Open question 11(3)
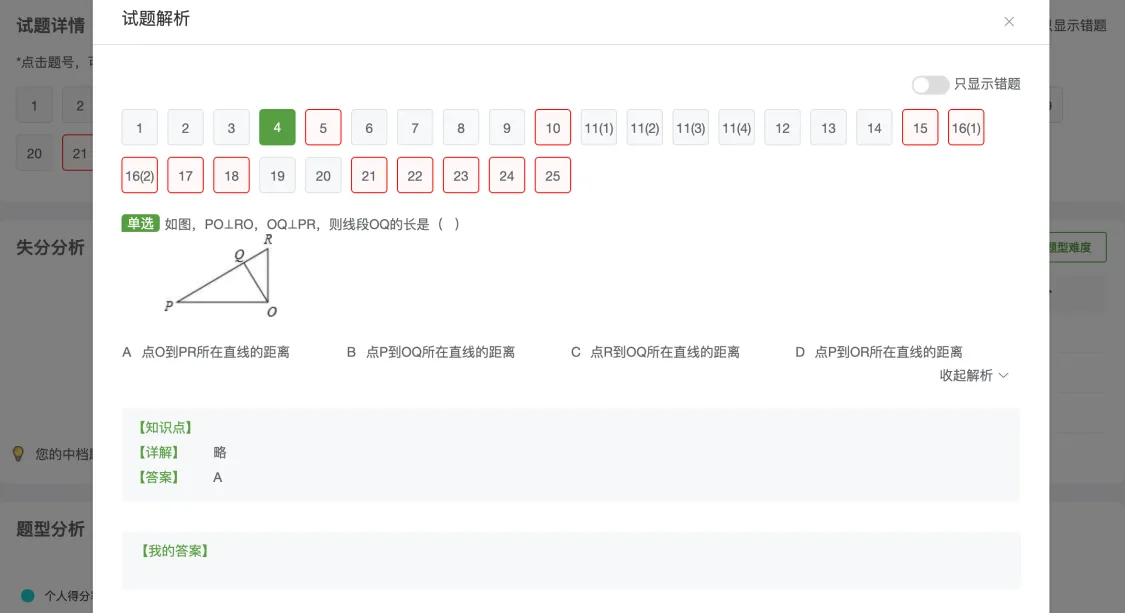The height and width of the screenshot is (613, 1125). point(690,128)
